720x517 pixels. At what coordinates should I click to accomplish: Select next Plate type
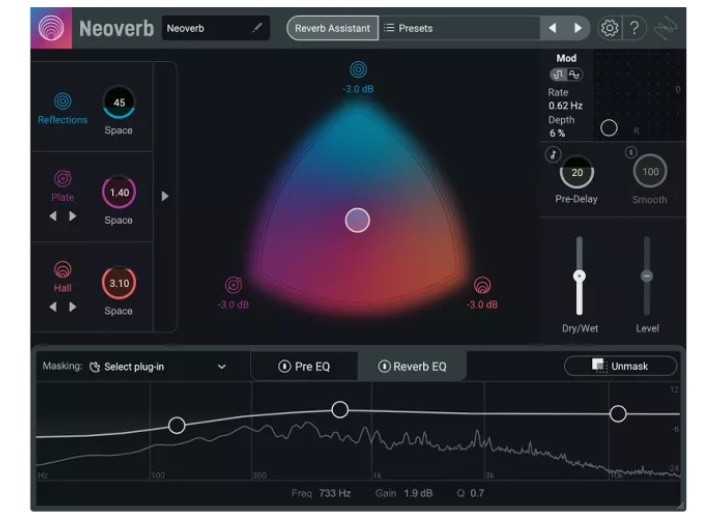73,216
